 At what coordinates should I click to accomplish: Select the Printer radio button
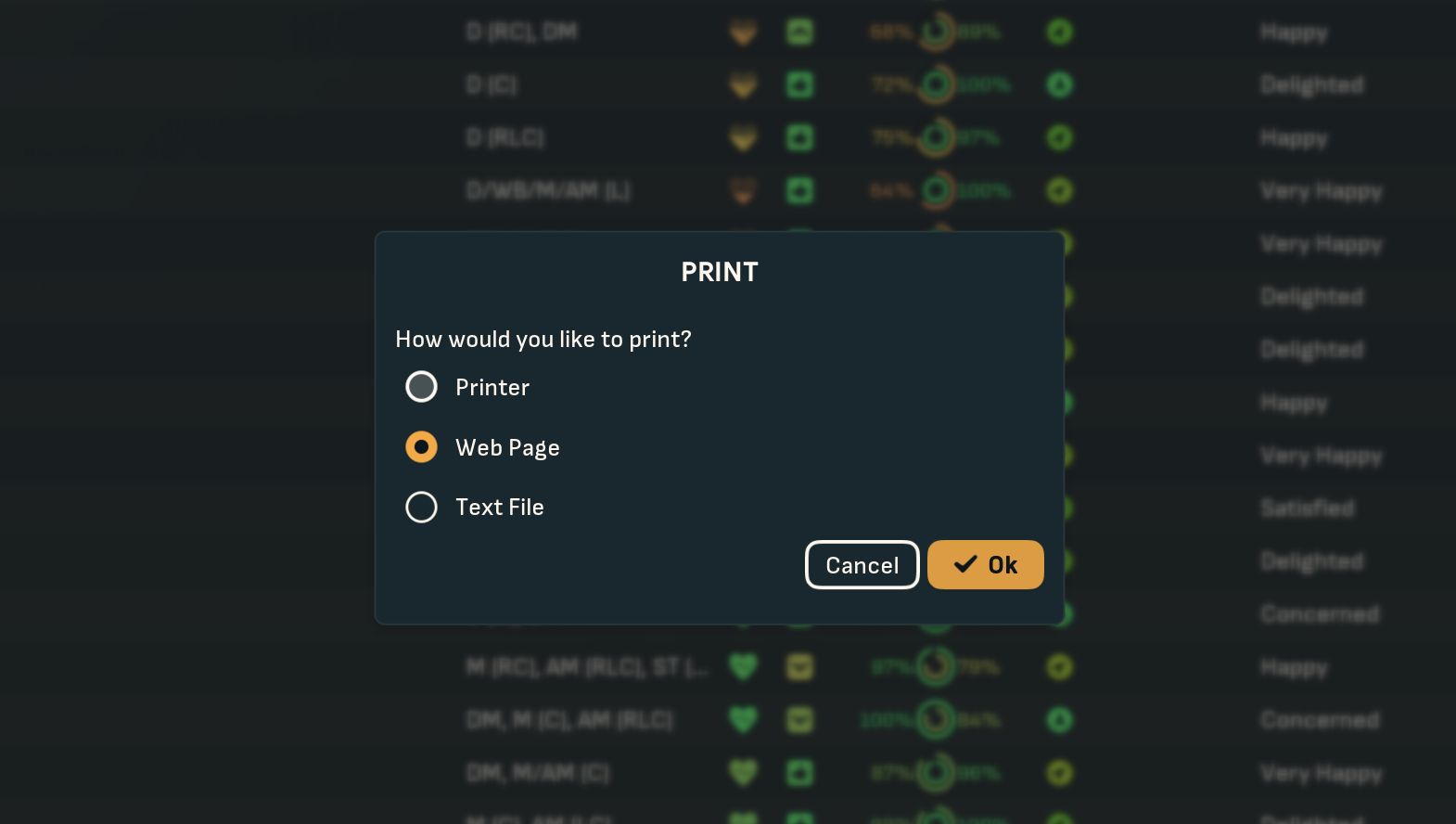(422, 387)
